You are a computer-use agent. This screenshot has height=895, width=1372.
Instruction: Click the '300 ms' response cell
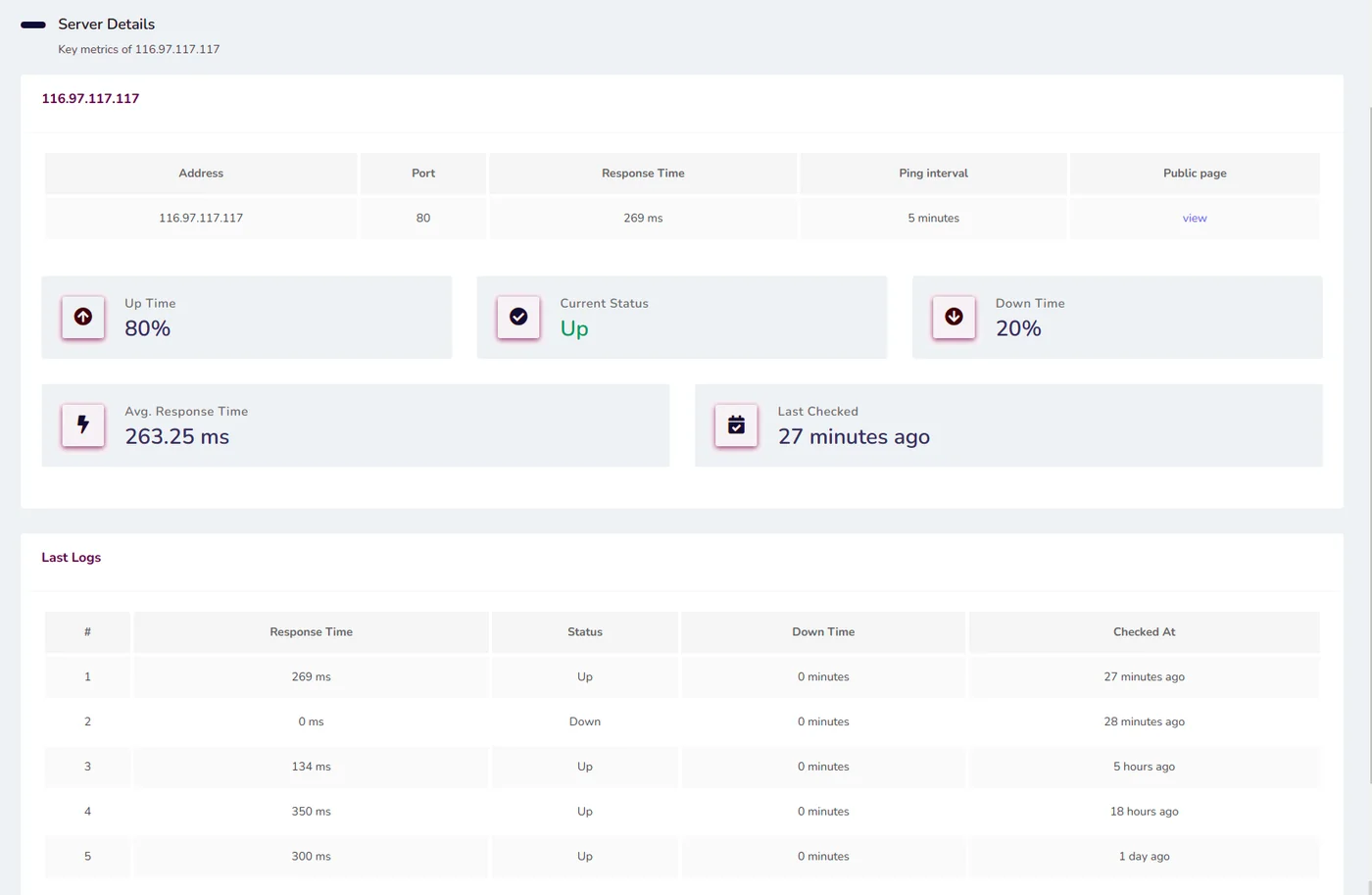pyautogui.click(x=311, y=856)
